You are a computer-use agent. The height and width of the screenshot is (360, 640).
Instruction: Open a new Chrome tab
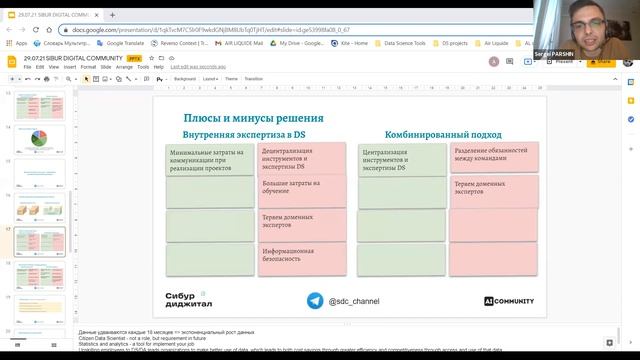pos(112,15)
